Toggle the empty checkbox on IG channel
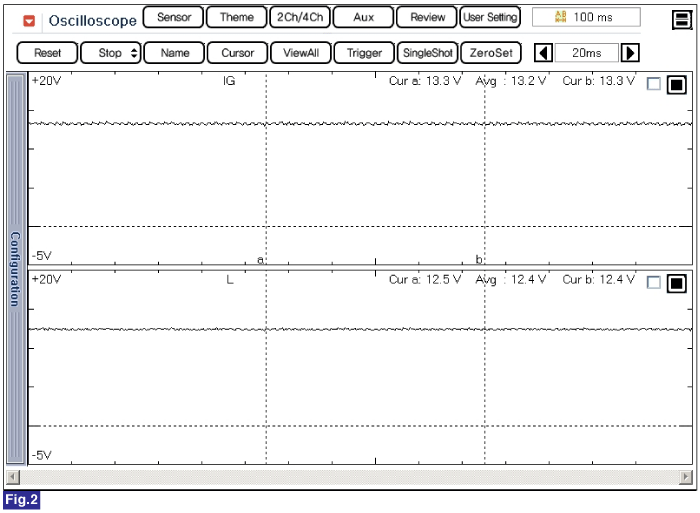 click(654, 83)
